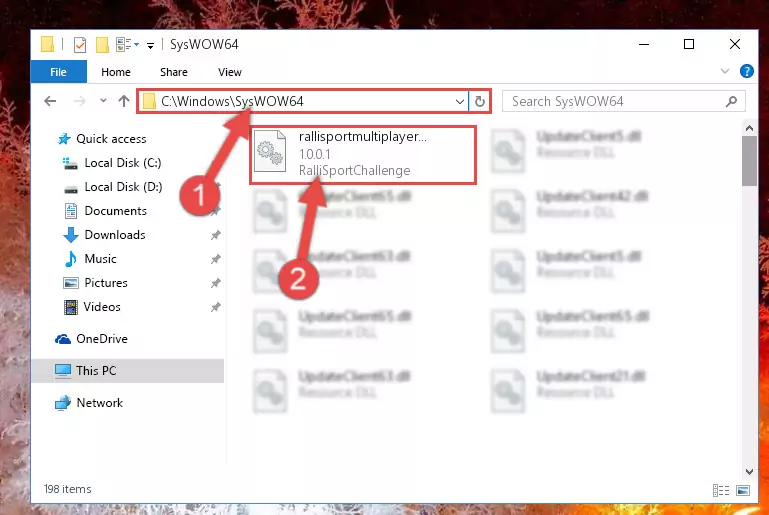This screenshot has height=515, width=769.
Task: Click the Properties icon in quick access toolbar
Action: pyautogui.click(x=79, y=45)
